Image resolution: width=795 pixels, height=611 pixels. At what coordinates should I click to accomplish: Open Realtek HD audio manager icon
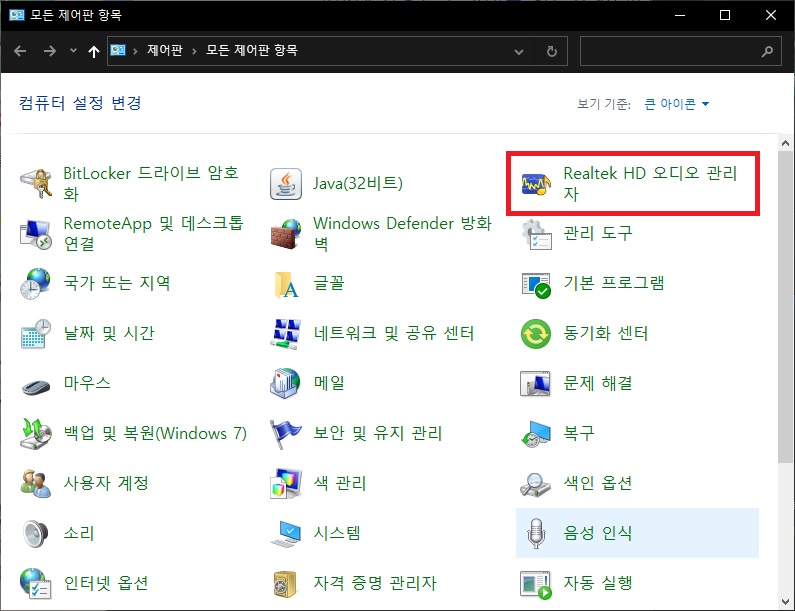(536, 184)
